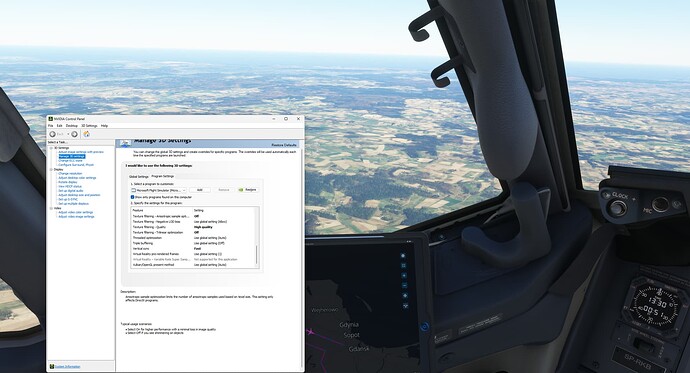Open the Back button history dropdown arrow
690x373 pixels.
(x=68, y=134)
